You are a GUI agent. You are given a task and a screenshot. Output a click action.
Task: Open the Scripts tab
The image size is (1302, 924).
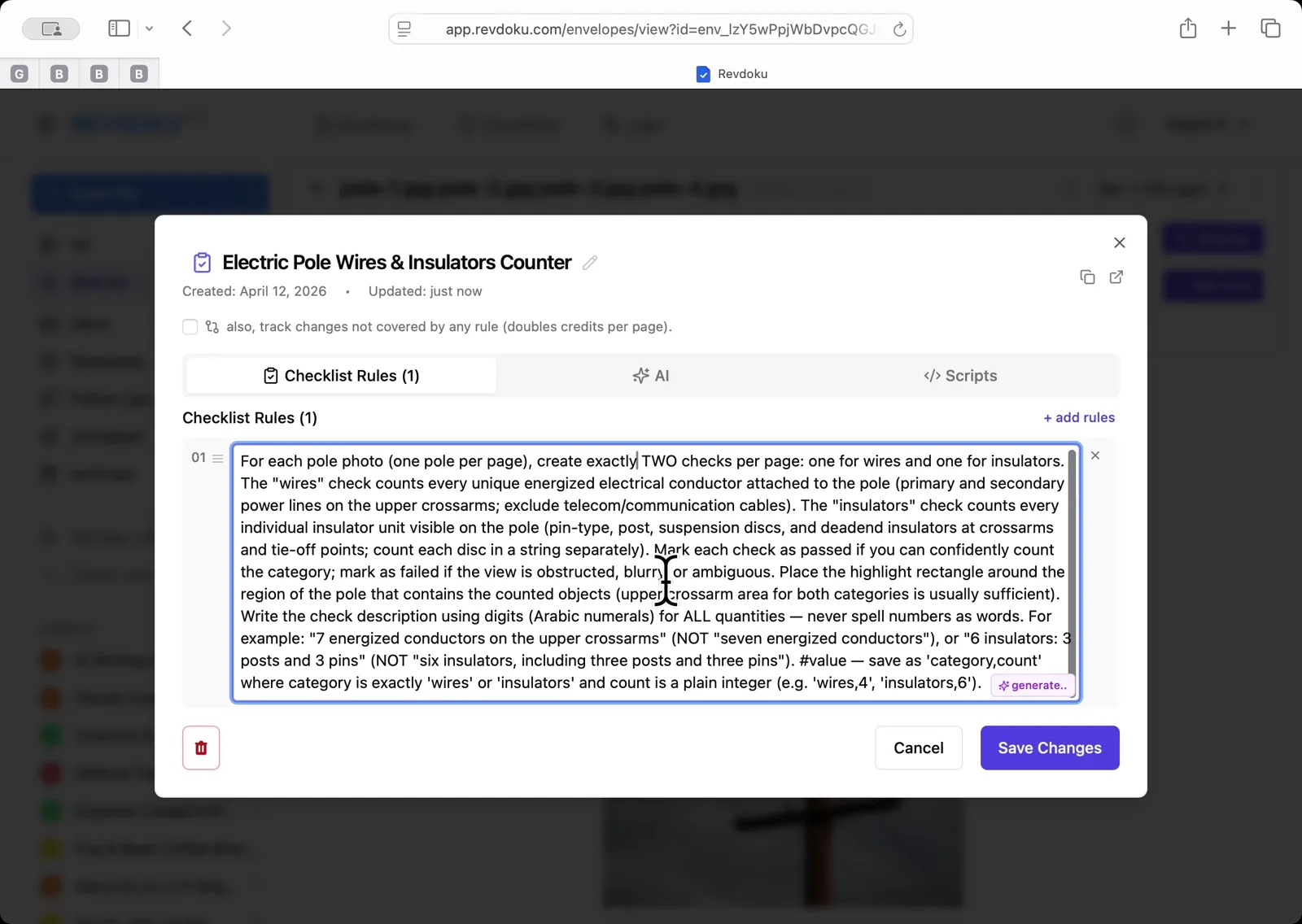click(x=960, y=376)
